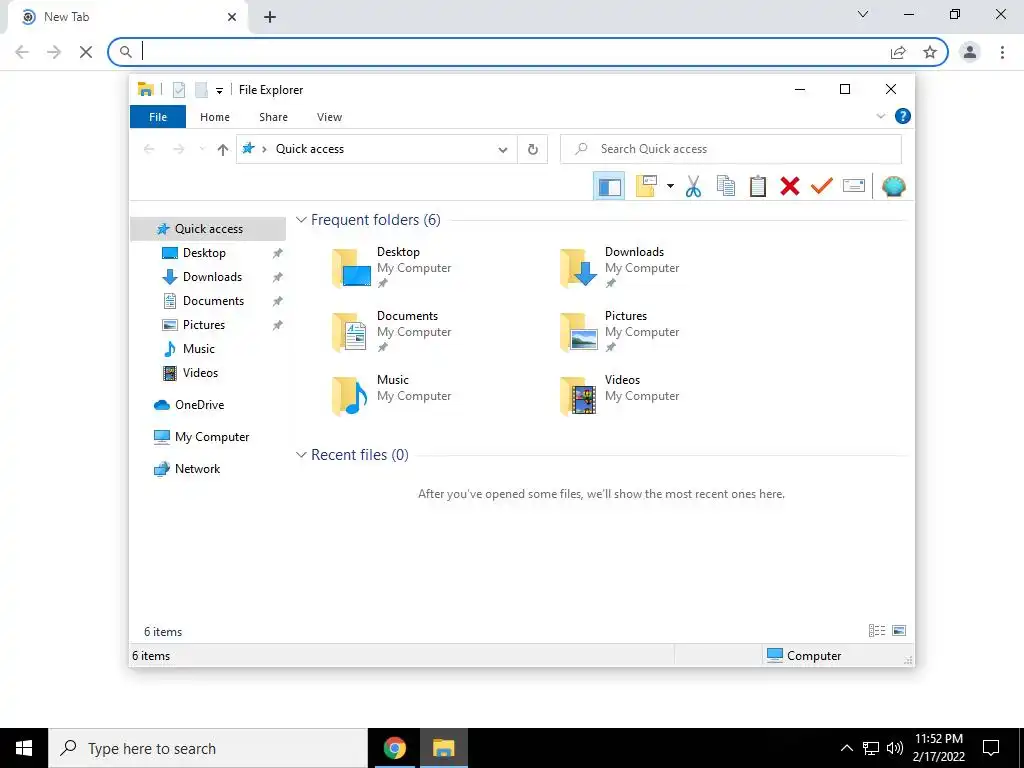This screenshot has width=1024, height=768.
Task: Open the recent locations dropdown arrow
Action: pyautogui.click(x=202, y=150)
